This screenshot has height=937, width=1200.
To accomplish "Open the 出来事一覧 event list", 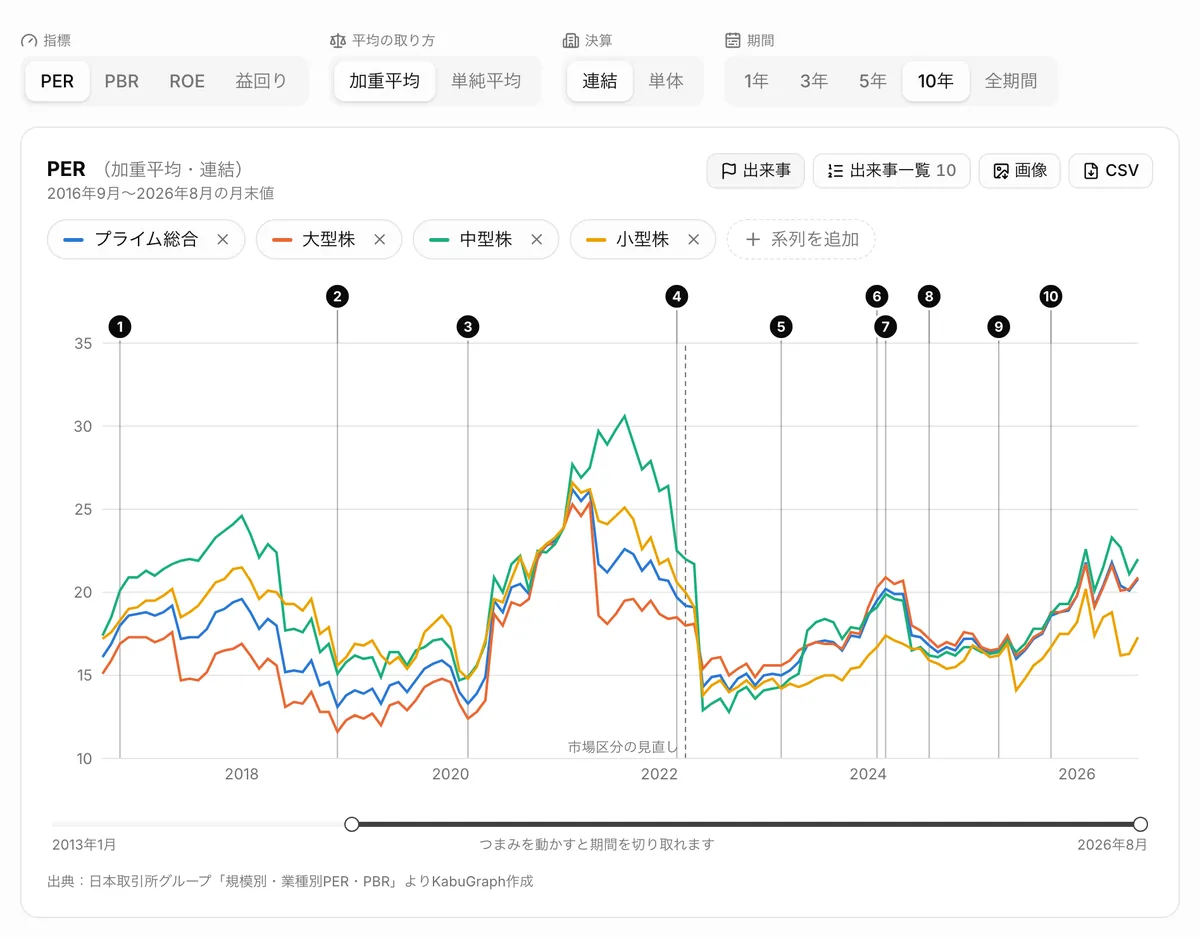I will pos(892,170).
